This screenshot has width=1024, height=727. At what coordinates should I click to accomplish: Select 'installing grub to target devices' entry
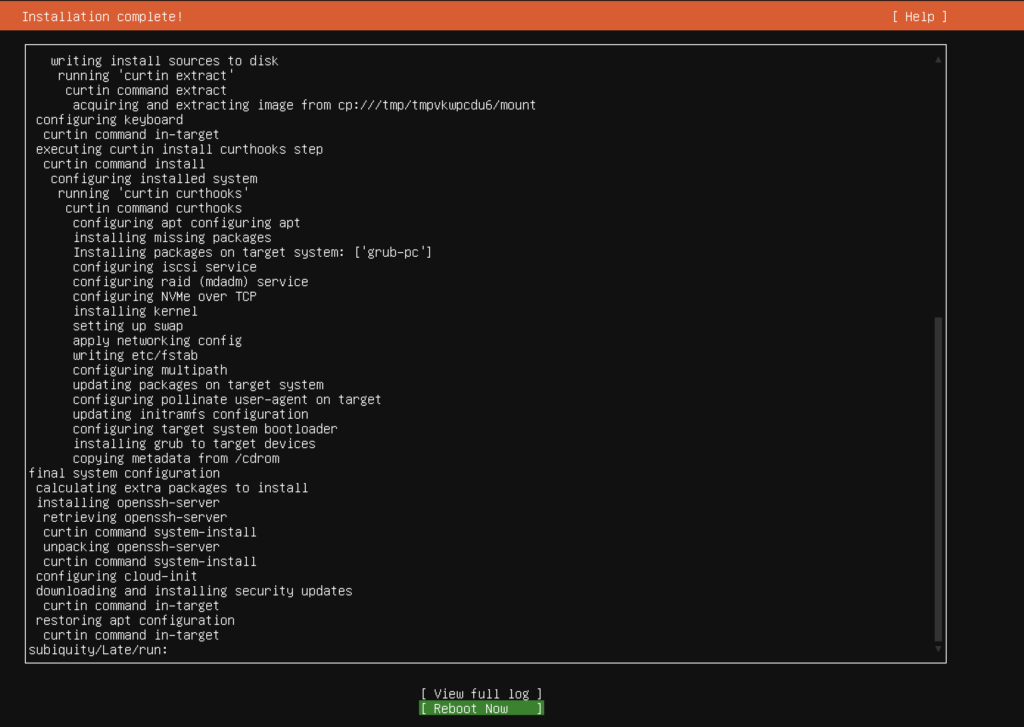point(194,444)
